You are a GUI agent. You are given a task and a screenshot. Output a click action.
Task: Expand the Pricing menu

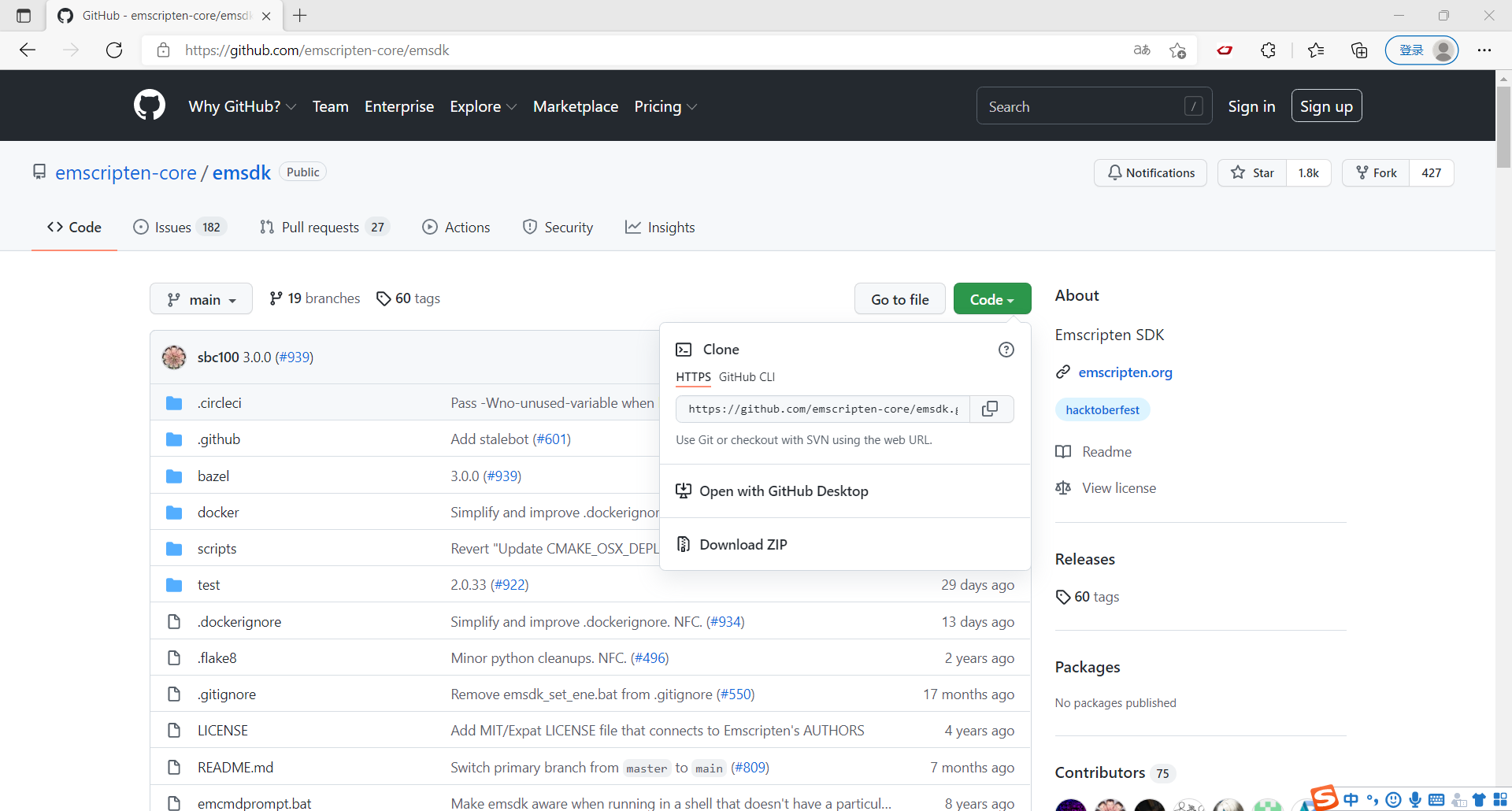pyautogui.click(x=665, y=106)
